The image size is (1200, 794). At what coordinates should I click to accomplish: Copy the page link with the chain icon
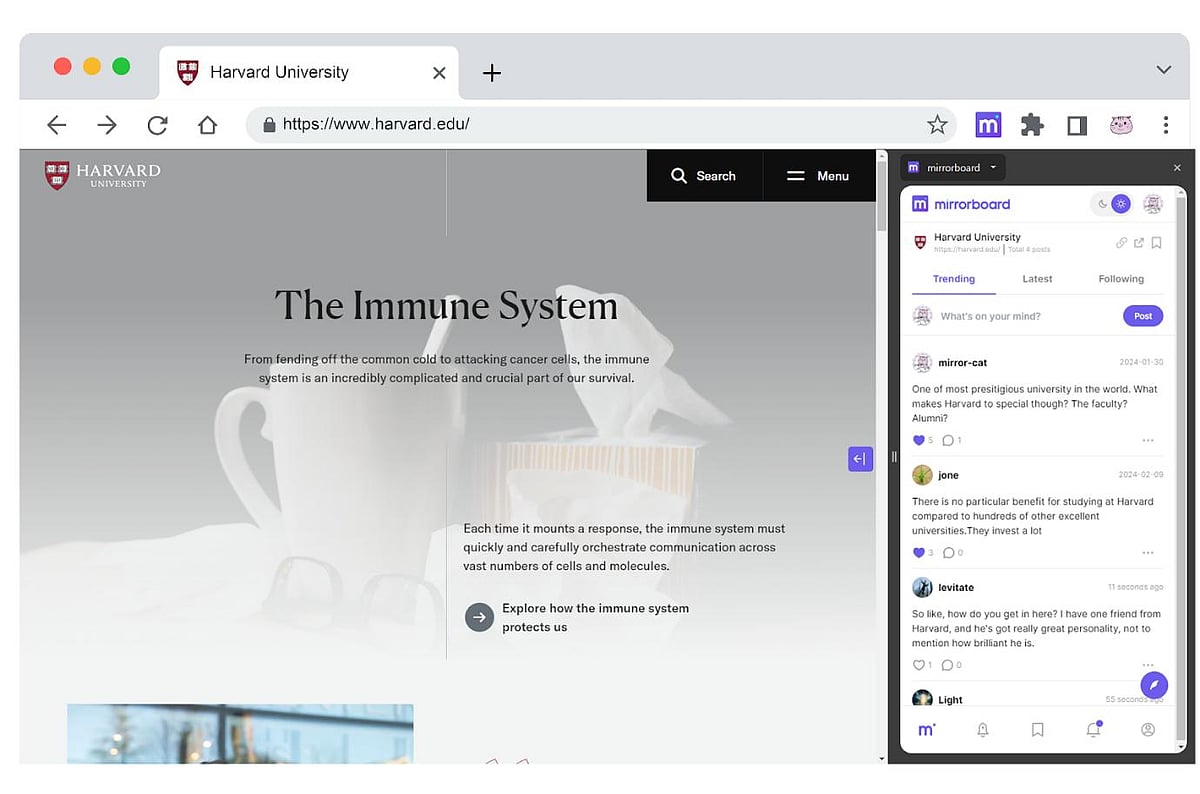pyautogui.click(x=1121, y=243)
